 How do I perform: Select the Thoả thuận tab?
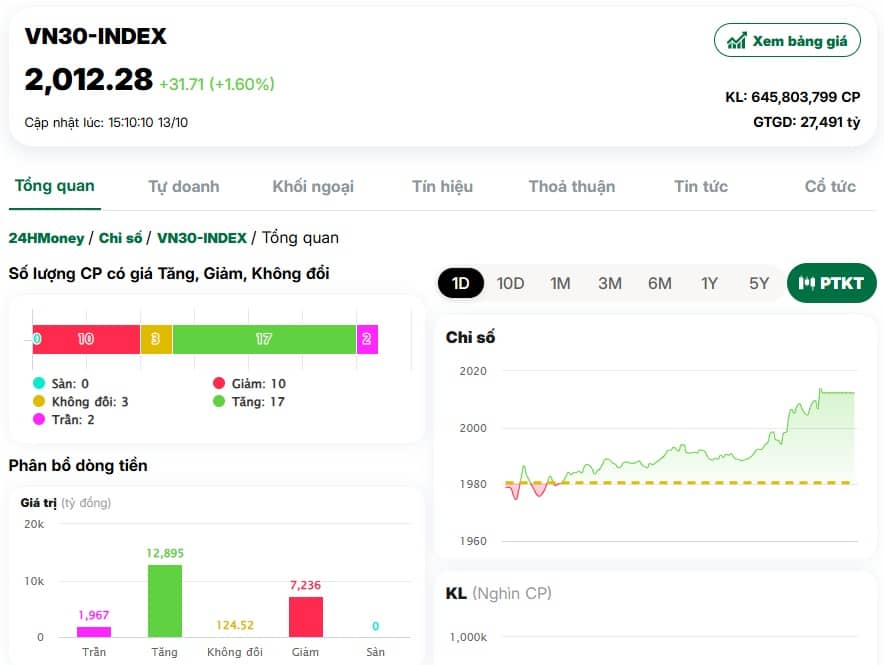coord(572,187)
